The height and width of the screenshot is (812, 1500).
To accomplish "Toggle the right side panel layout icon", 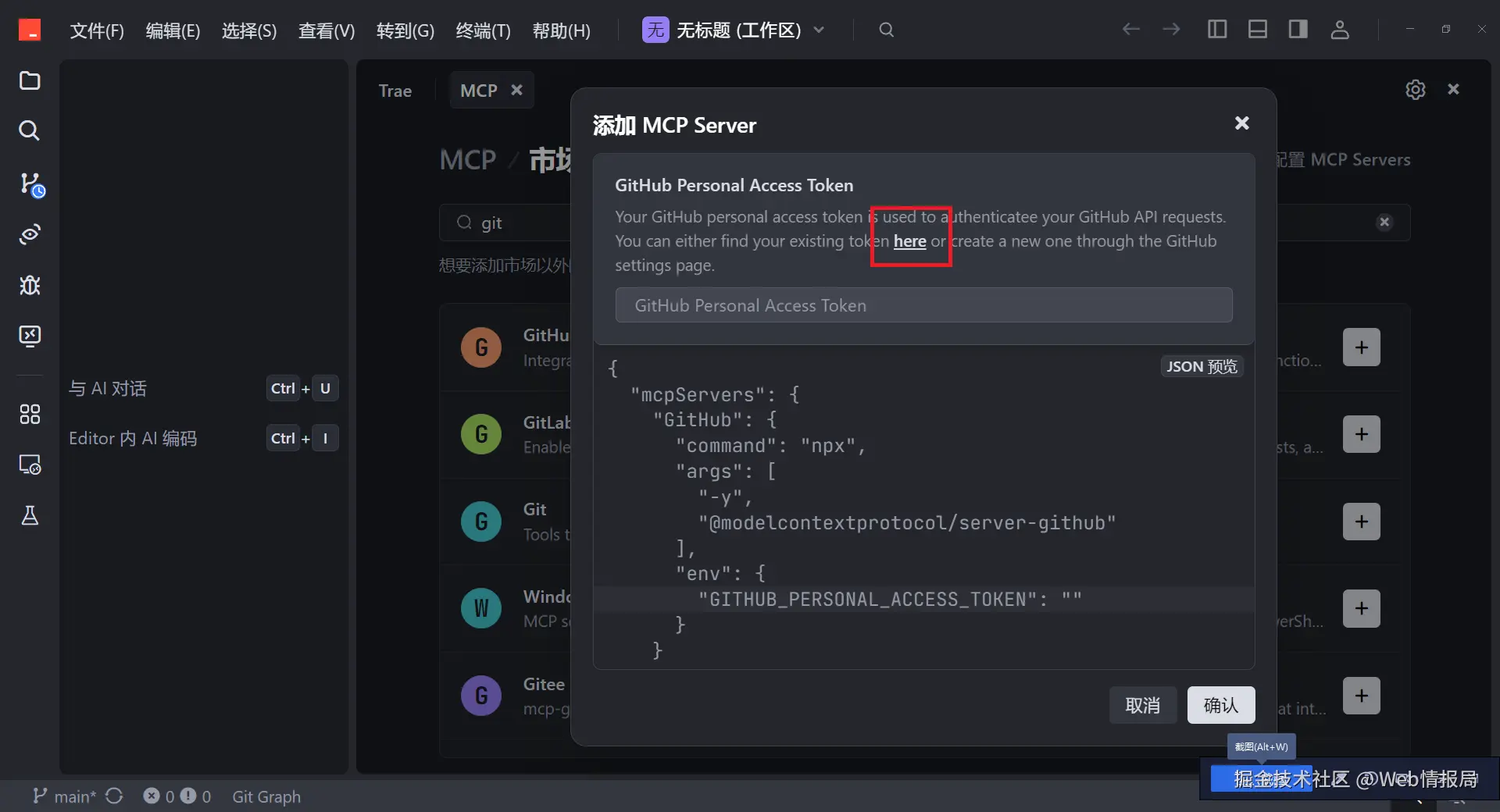I will pyautogui.click(x=1298, y=30).
